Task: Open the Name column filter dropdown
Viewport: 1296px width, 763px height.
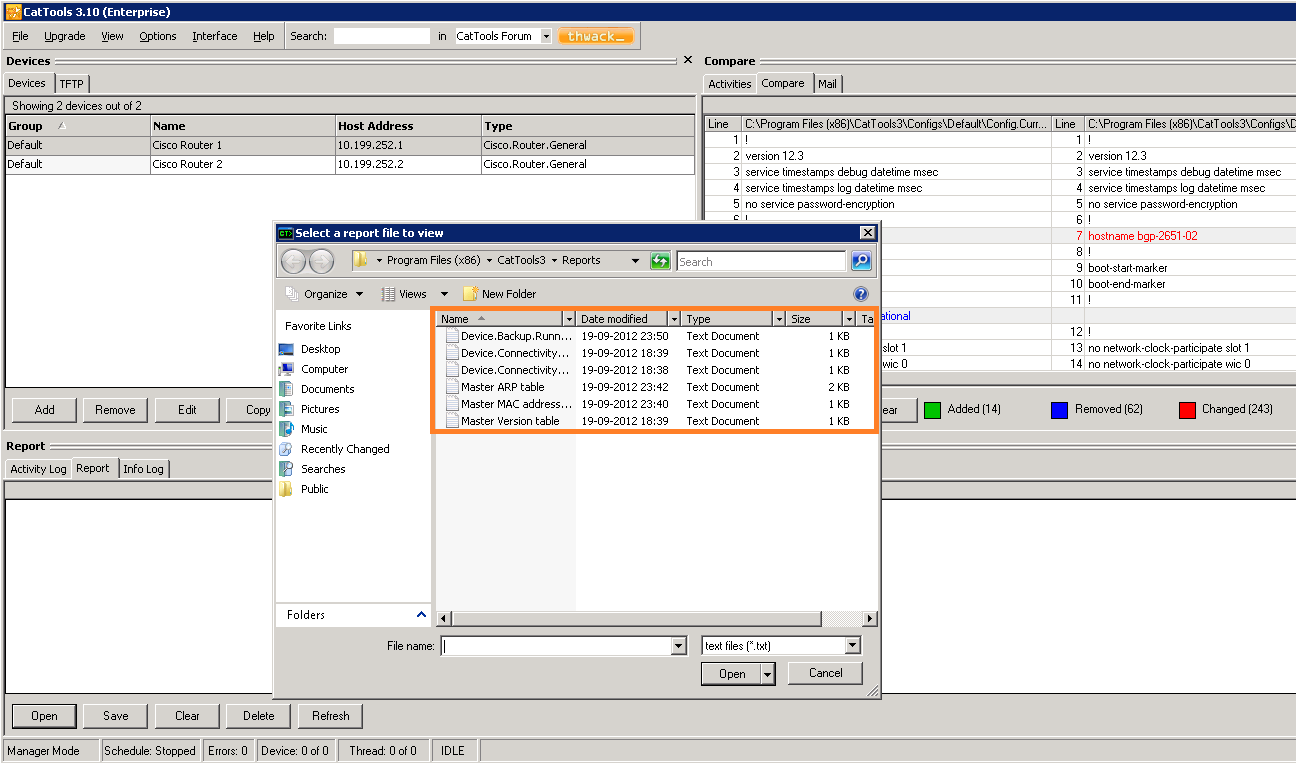Action: [x=569, y=319]
